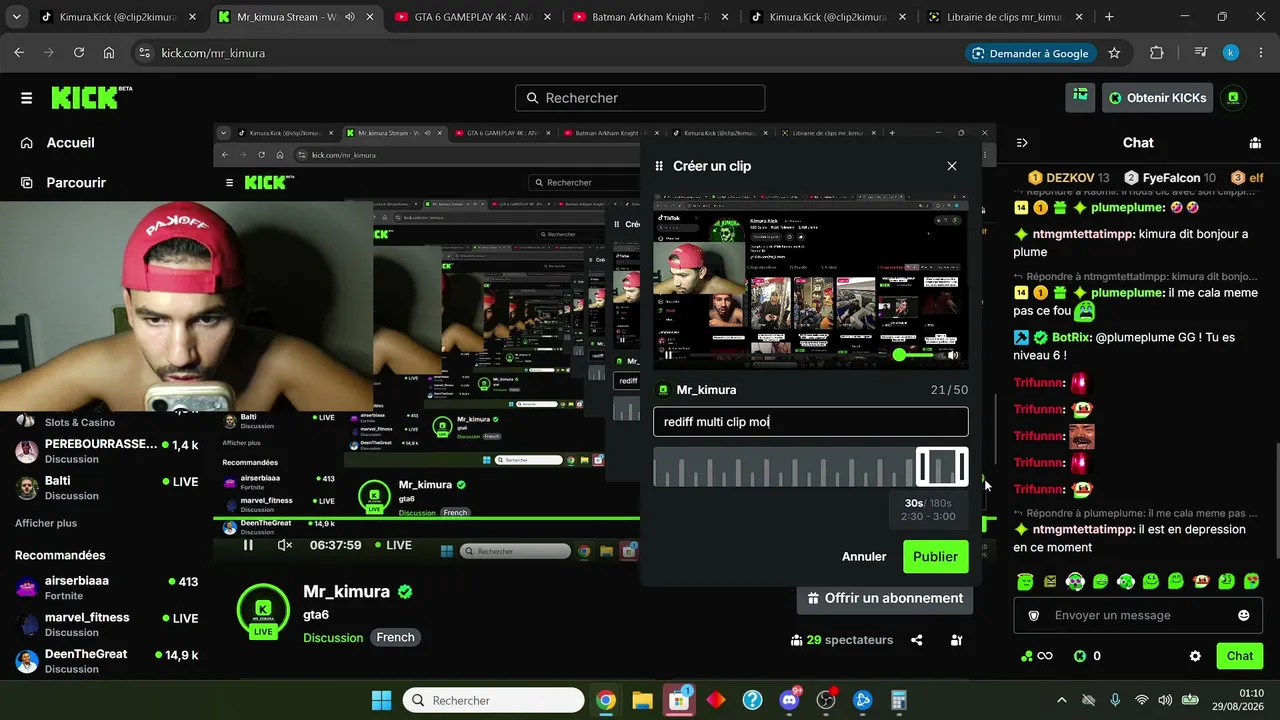
Task: Open Chrome media controls icon
Action: 1201,53
